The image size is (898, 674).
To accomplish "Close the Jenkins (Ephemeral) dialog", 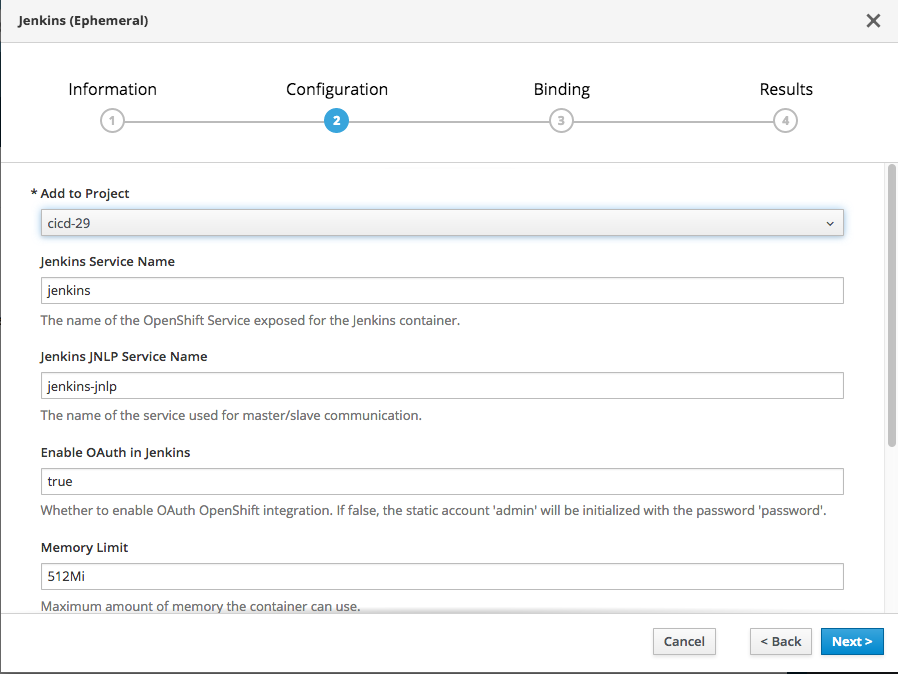I will (x=873, y=21).
